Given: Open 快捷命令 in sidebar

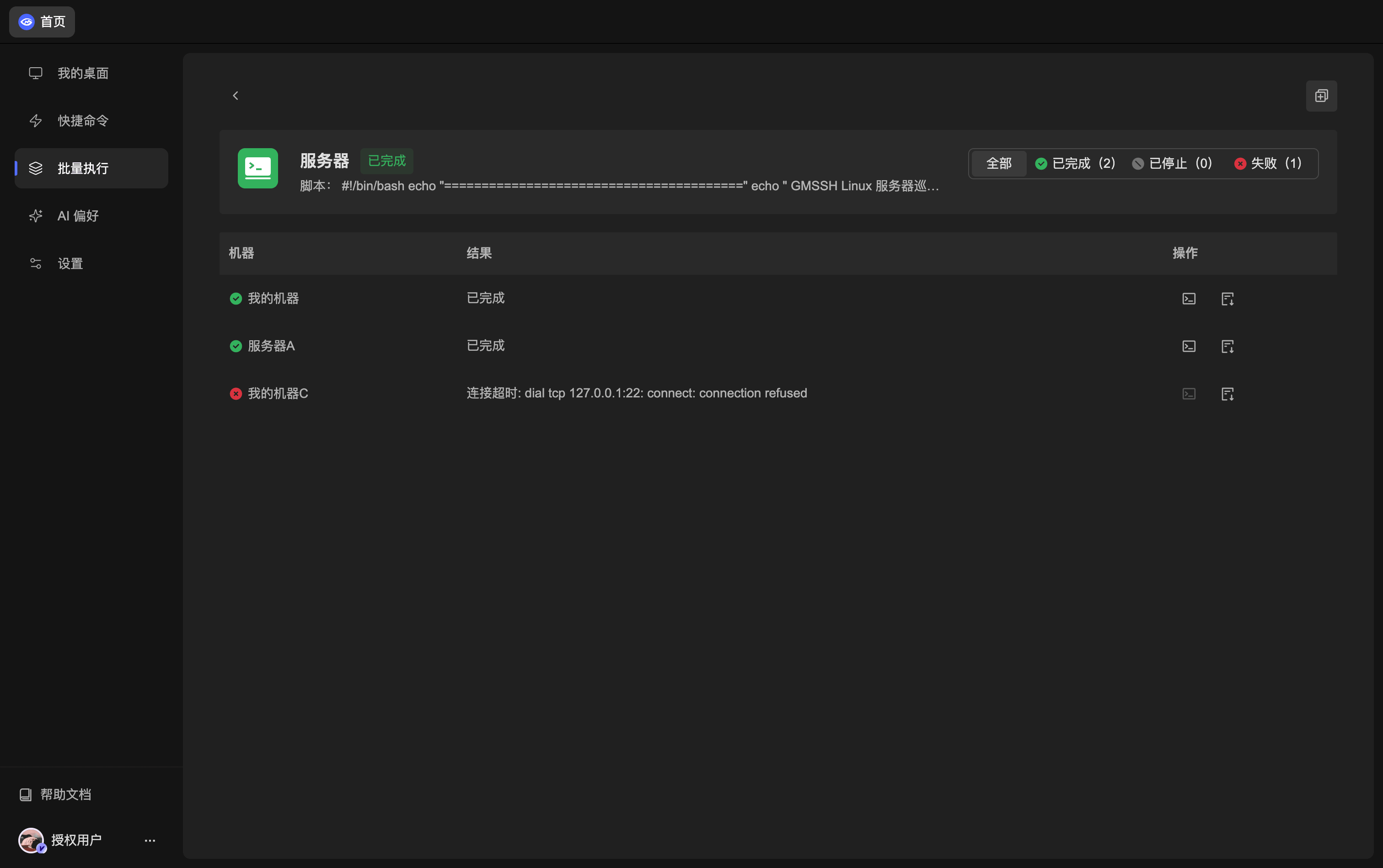Looking at the screenshot, I should [x=91, y=121].
